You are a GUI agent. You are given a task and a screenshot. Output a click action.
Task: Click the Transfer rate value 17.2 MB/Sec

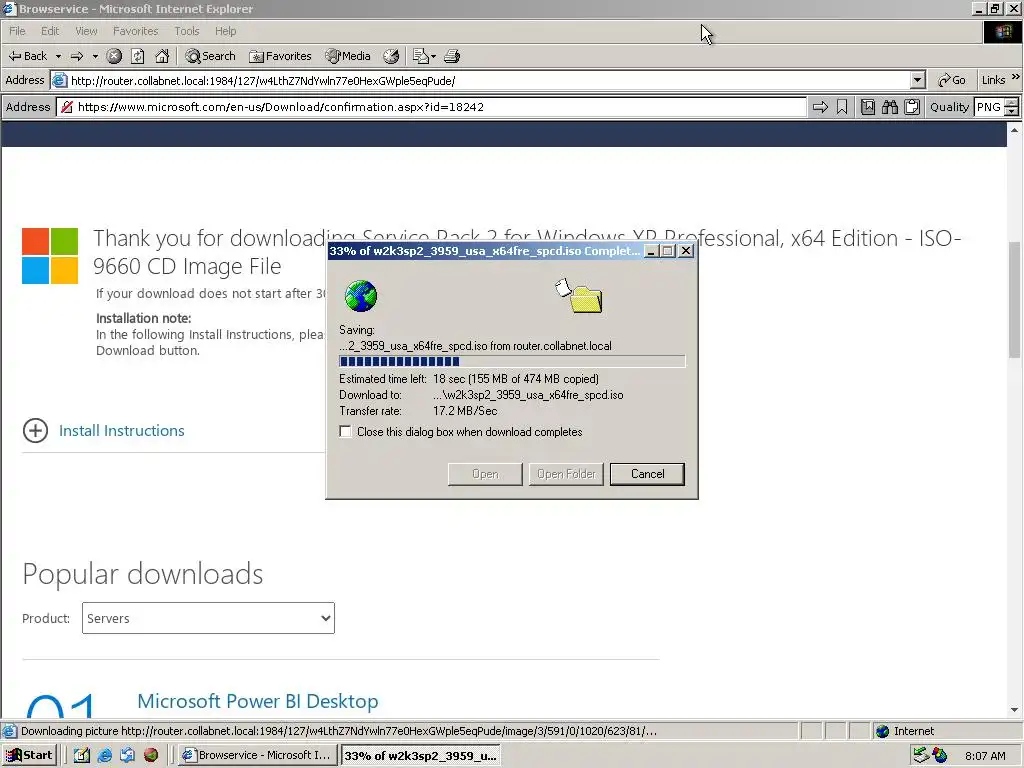(x=465, y=411)
